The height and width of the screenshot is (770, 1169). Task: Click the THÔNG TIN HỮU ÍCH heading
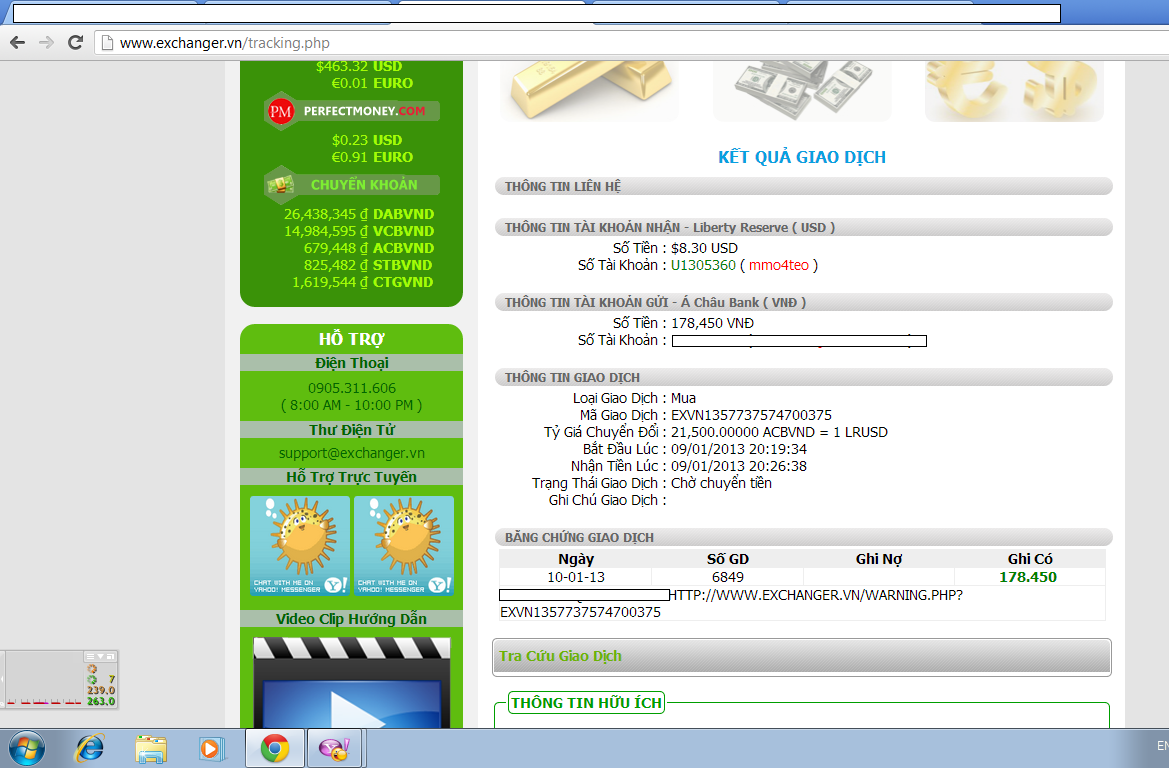tap(587, 703)
